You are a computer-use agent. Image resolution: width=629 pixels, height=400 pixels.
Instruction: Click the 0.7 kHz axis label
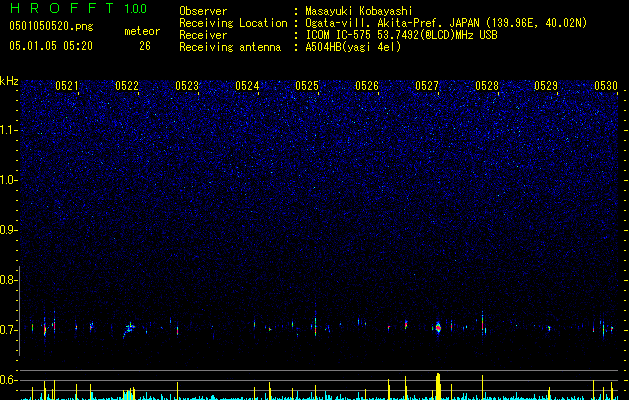(7, 330)
